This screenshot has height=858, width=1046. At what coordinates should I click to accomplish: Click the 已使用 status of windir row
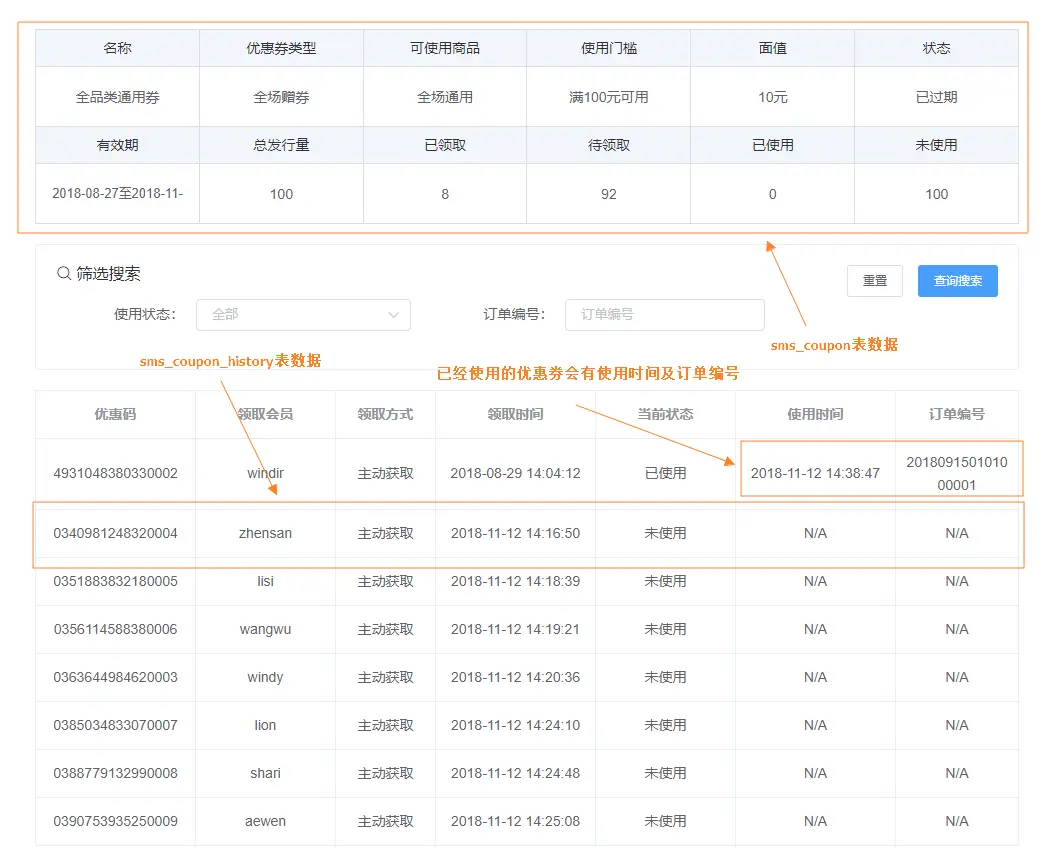pos(665,473)
